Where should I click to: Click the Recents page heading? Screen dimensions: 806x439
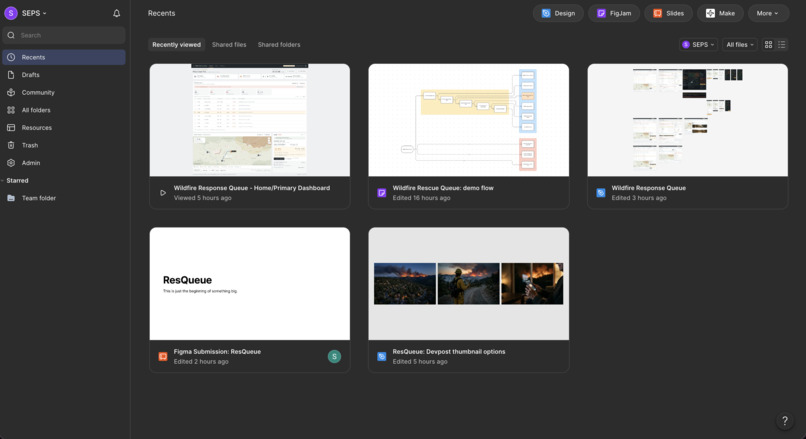tap(161, 13)
